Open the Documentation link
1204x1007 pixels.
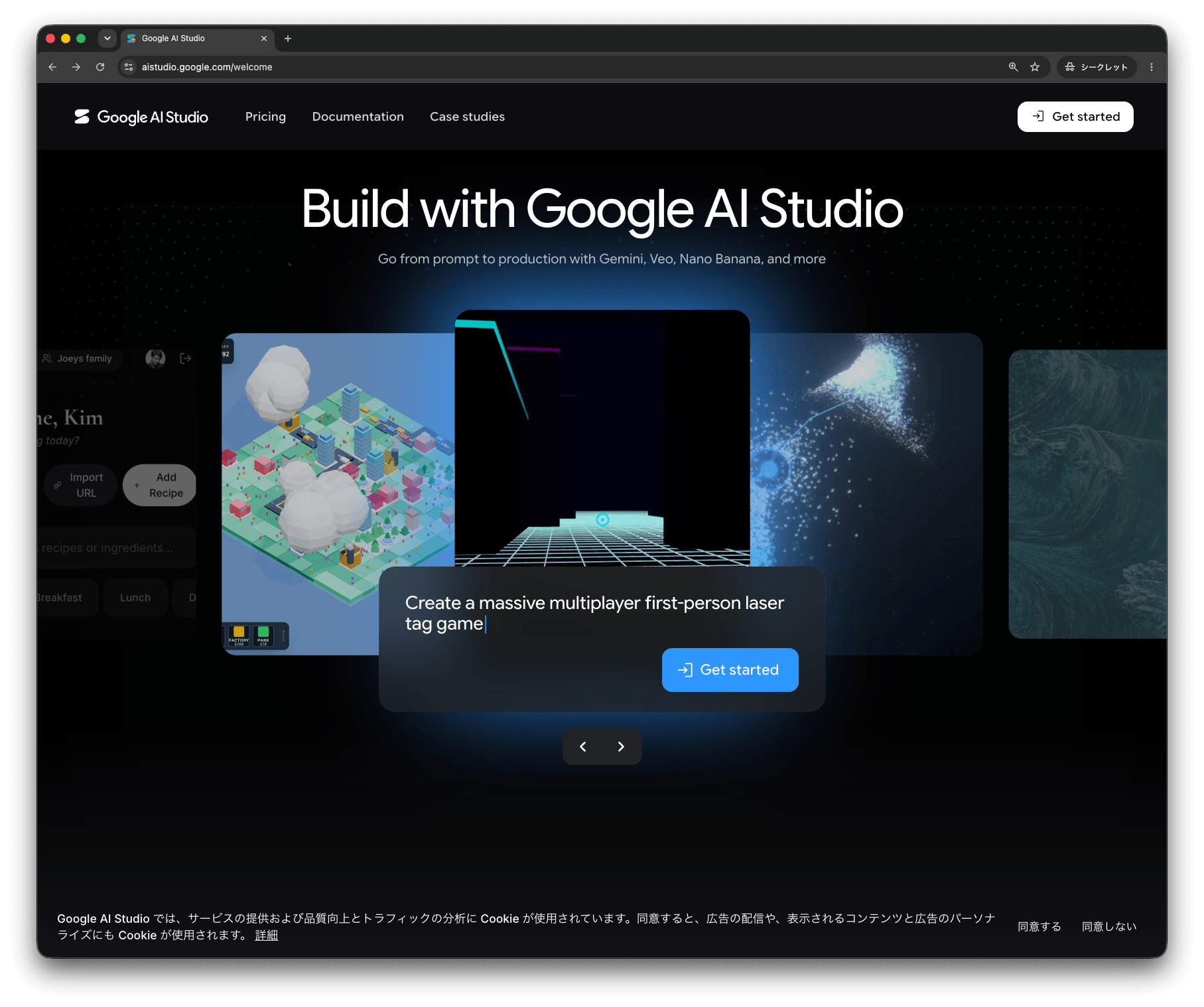click(358, 117)
